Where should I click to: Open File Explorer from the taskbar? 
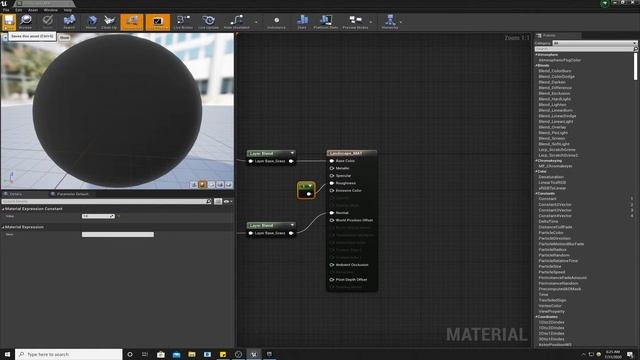coord(192,354)
